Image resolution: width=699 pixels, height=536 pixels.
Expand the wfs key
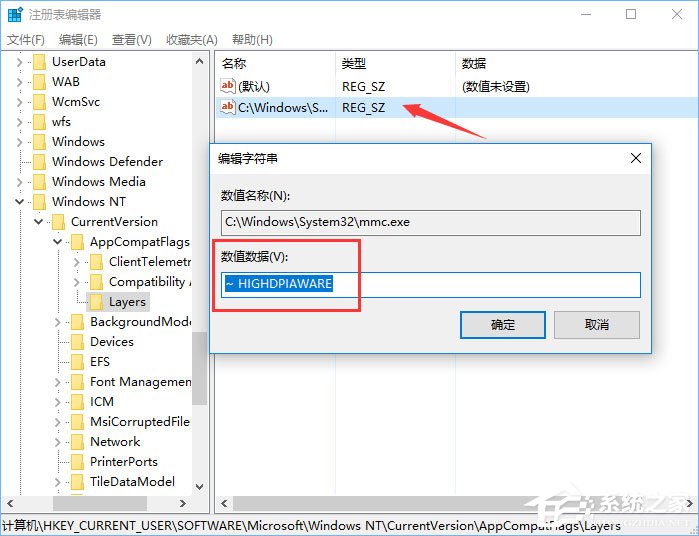pyautogui.click(x=19, y=122)
